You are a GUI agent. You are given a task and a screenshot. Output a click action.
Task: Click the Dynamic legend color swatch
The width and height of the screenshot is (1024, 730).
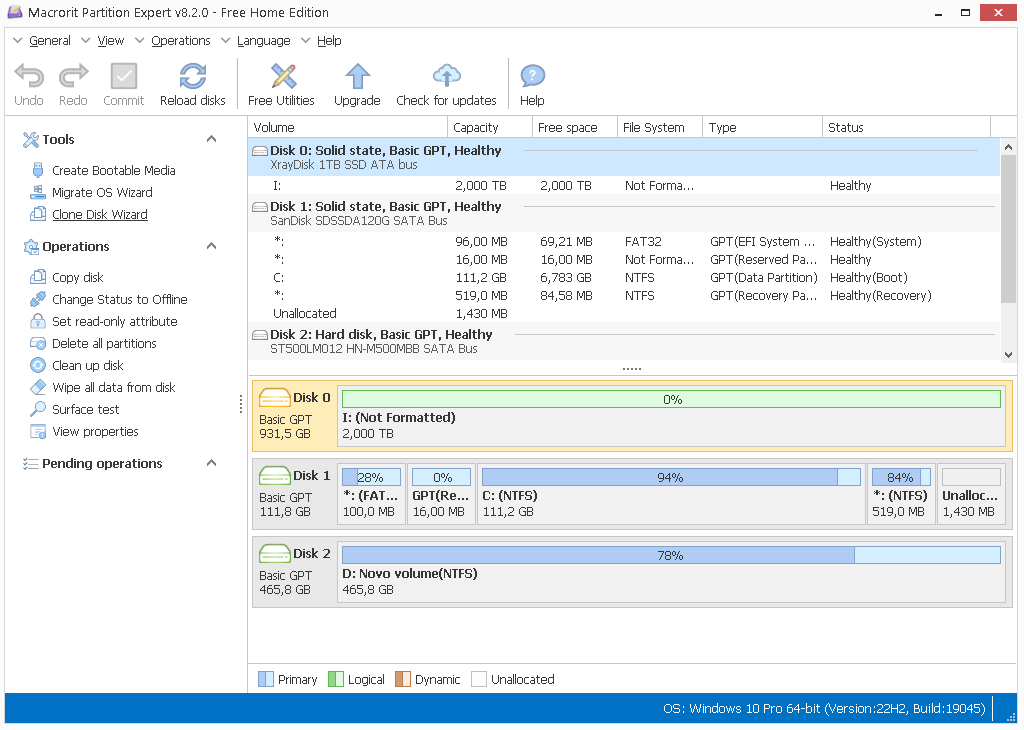coord(403,679)
